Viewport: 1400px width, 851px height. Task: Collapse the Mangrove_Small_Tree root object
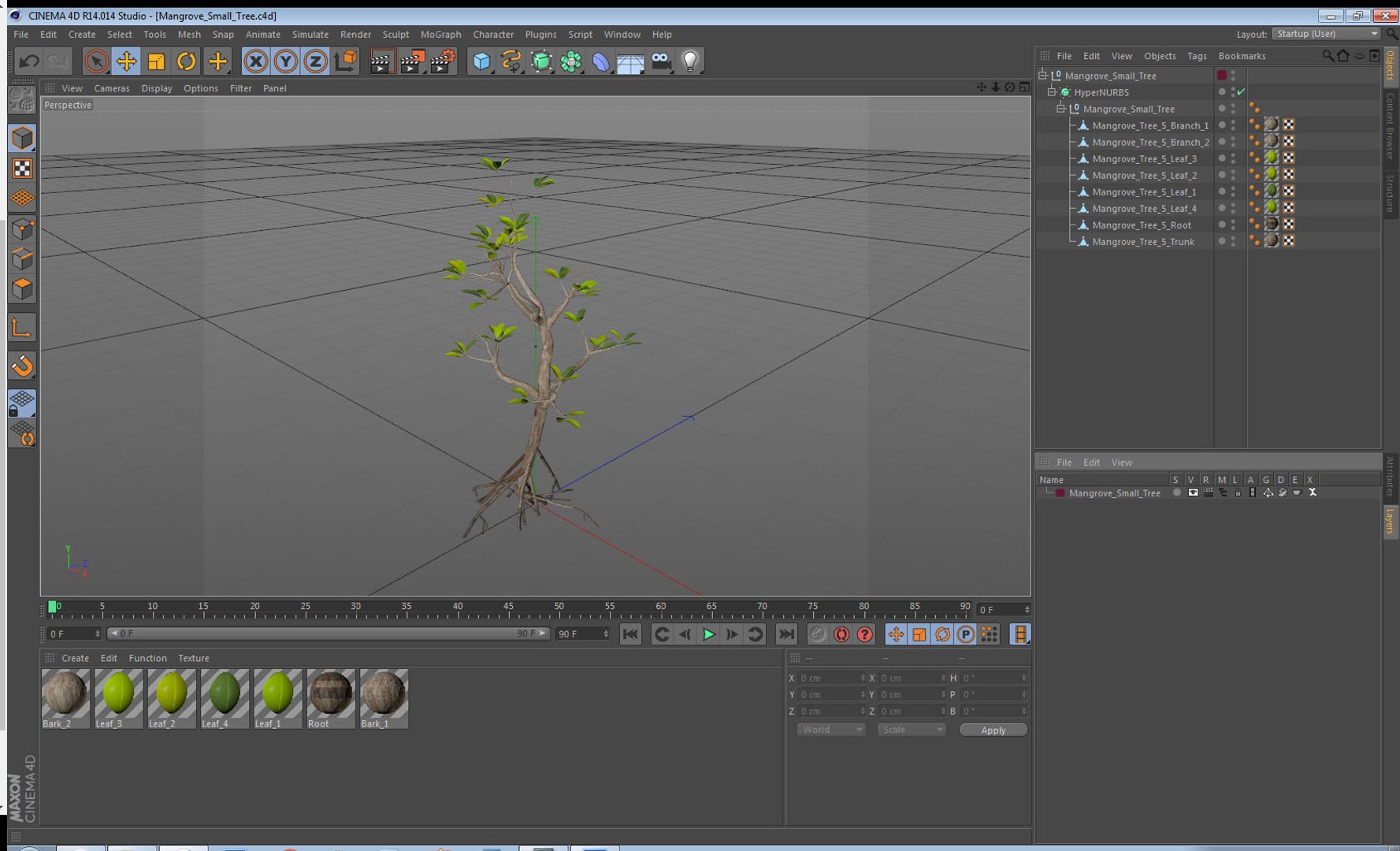[x=1042, y=76]
